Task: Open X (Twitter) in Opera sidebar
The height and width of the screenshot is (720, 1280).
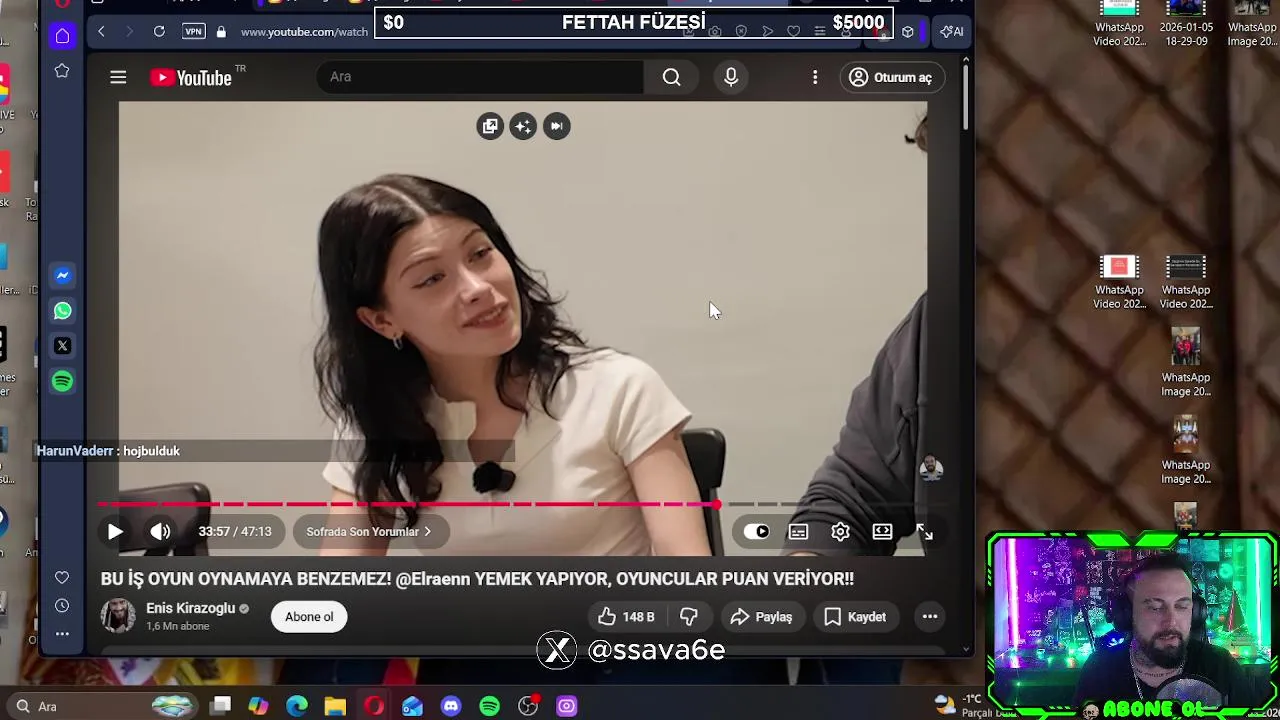Action: point(62,346)
